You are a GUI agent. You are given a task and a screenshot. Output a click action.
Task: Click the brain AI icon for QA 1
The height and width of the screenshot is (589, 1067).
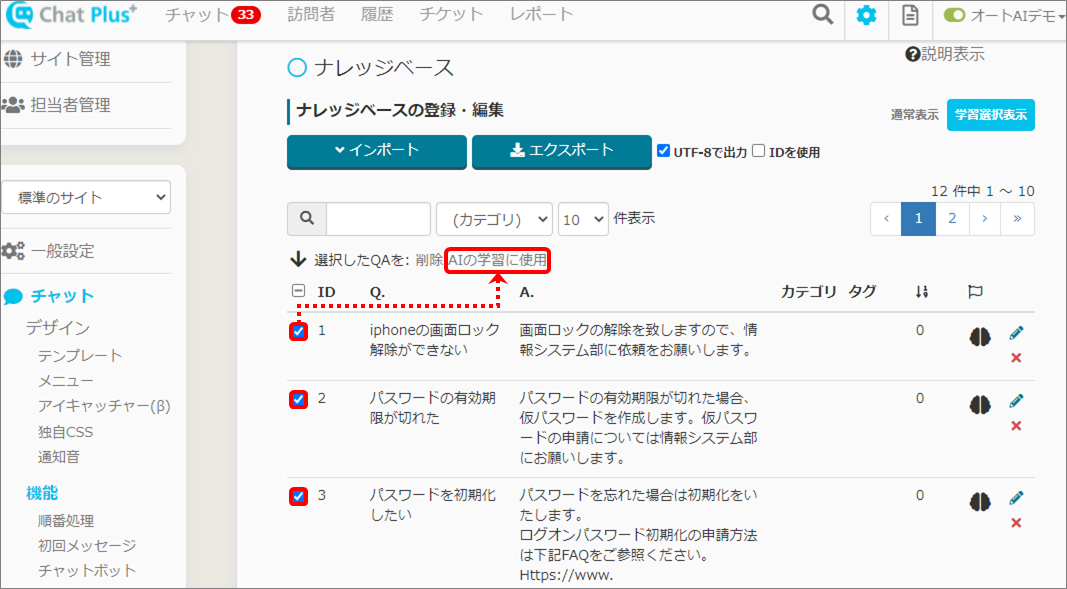click(979, 337)
